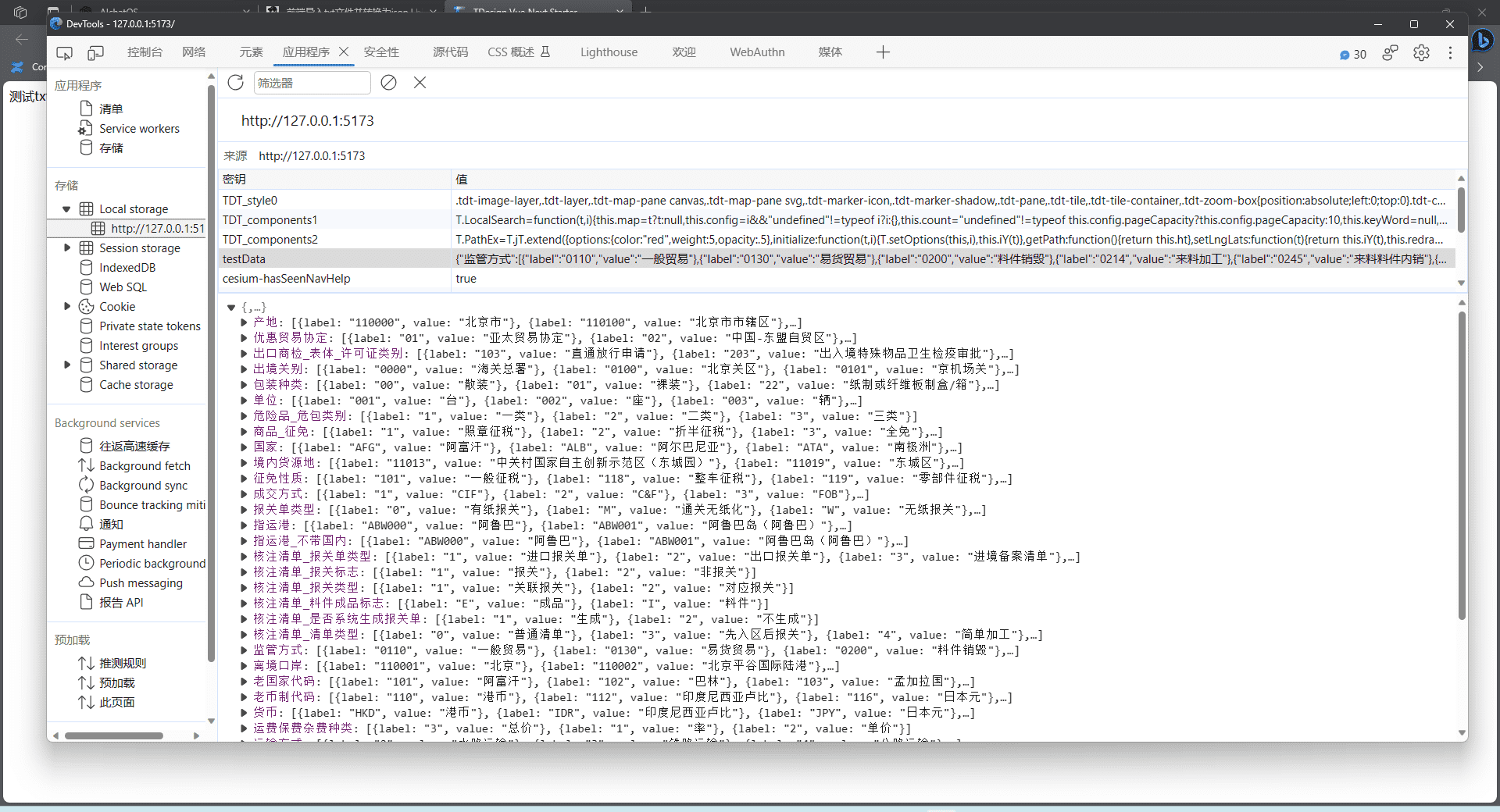Expand the Cookie node
1500x812 pixels.
(x=66, y=306)
